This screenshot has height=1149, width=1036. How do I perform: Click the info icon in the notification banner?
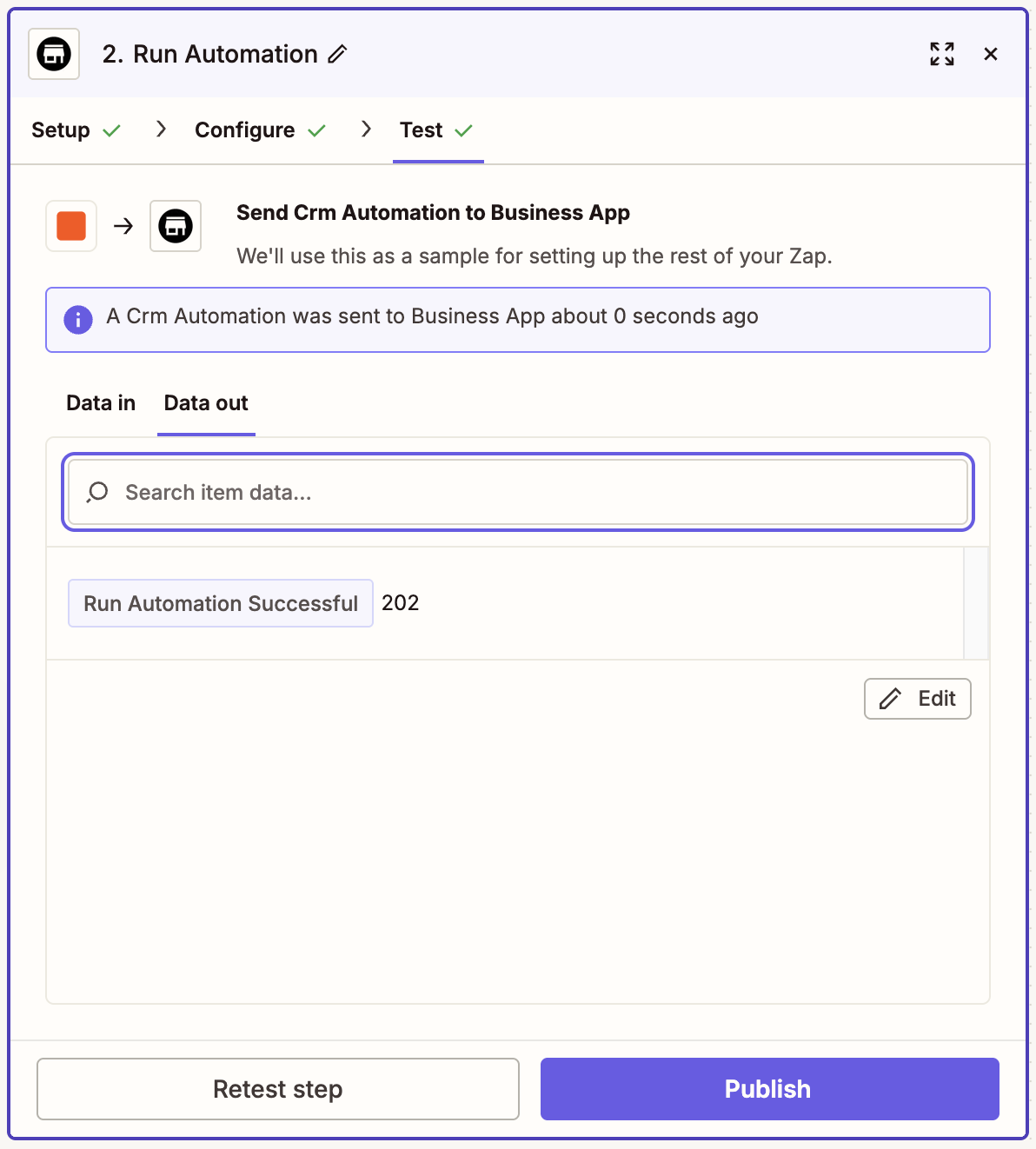[x=78, y=319]
